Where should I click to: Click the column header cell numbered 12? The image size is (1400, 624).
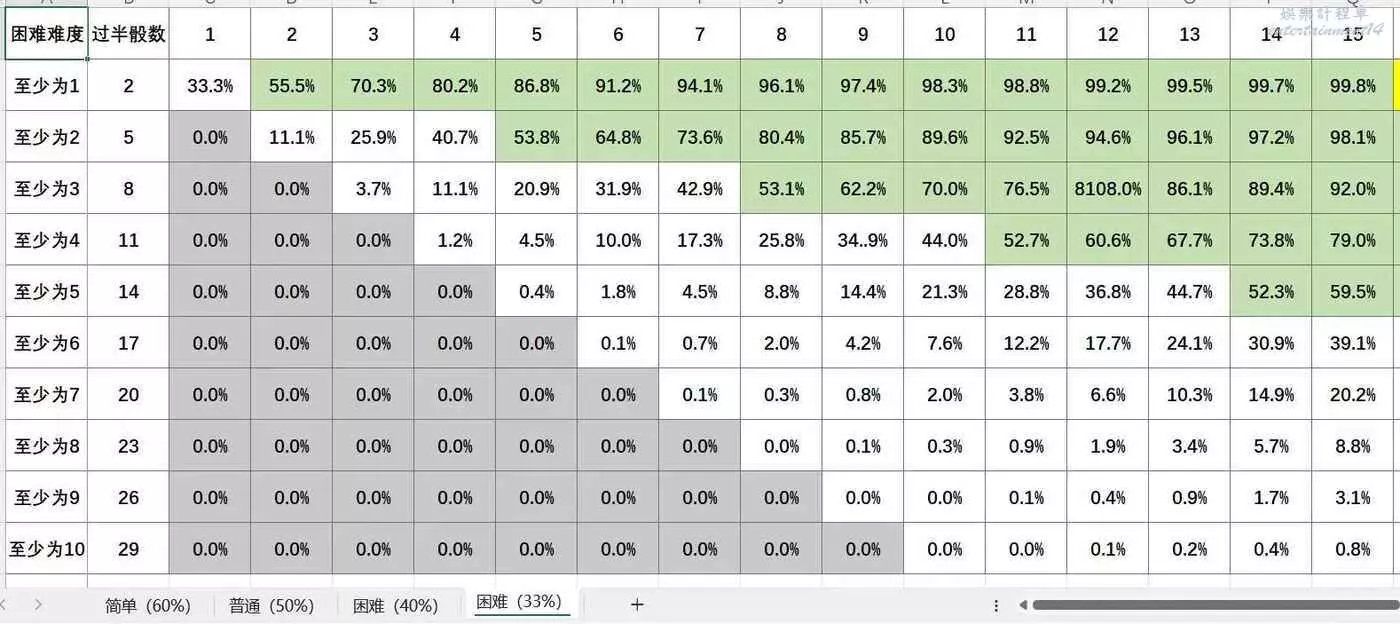[x=1108, y=35]
